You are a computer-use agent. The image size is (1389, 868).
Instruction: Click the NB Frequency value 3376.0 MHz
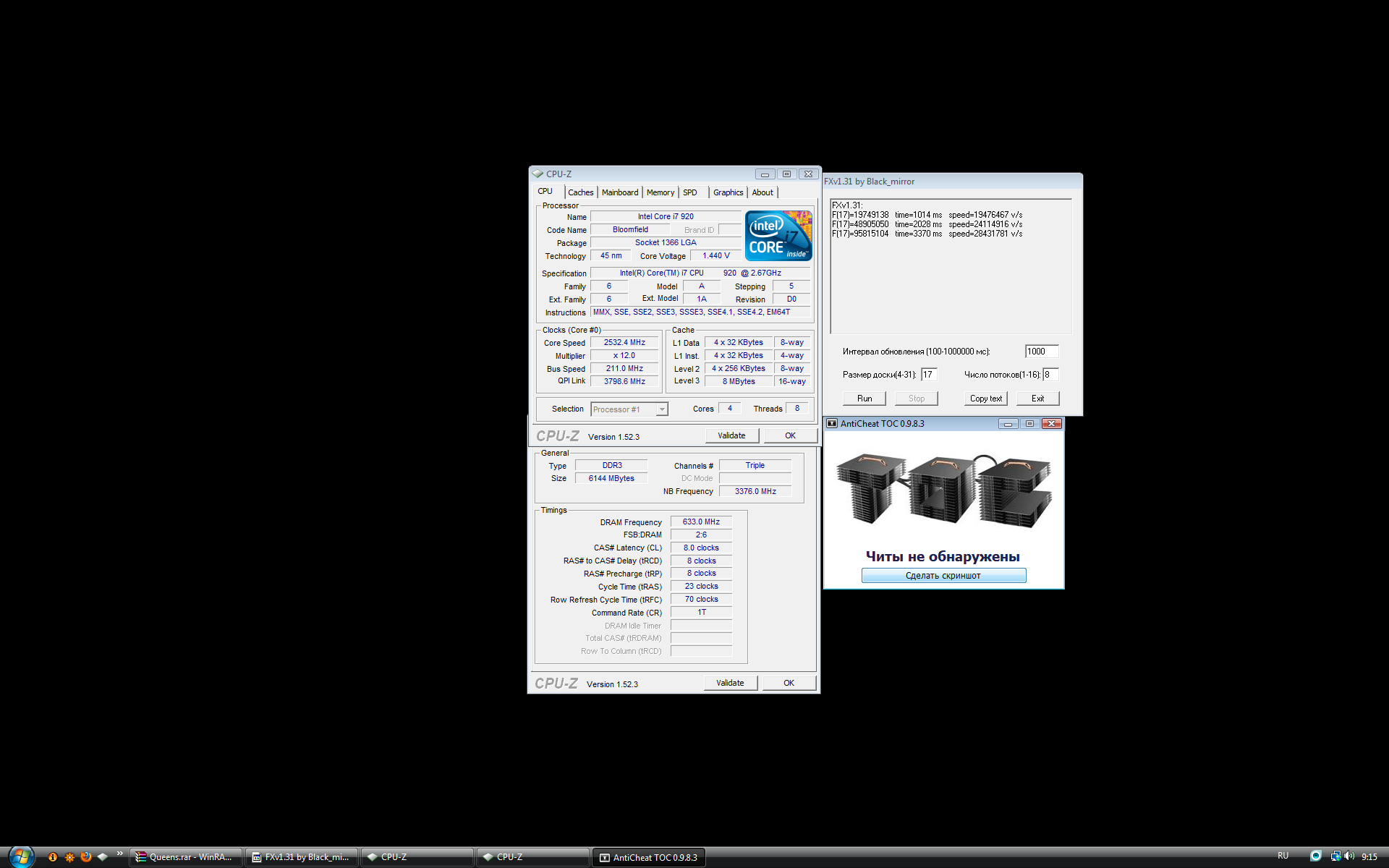[755, 492]
